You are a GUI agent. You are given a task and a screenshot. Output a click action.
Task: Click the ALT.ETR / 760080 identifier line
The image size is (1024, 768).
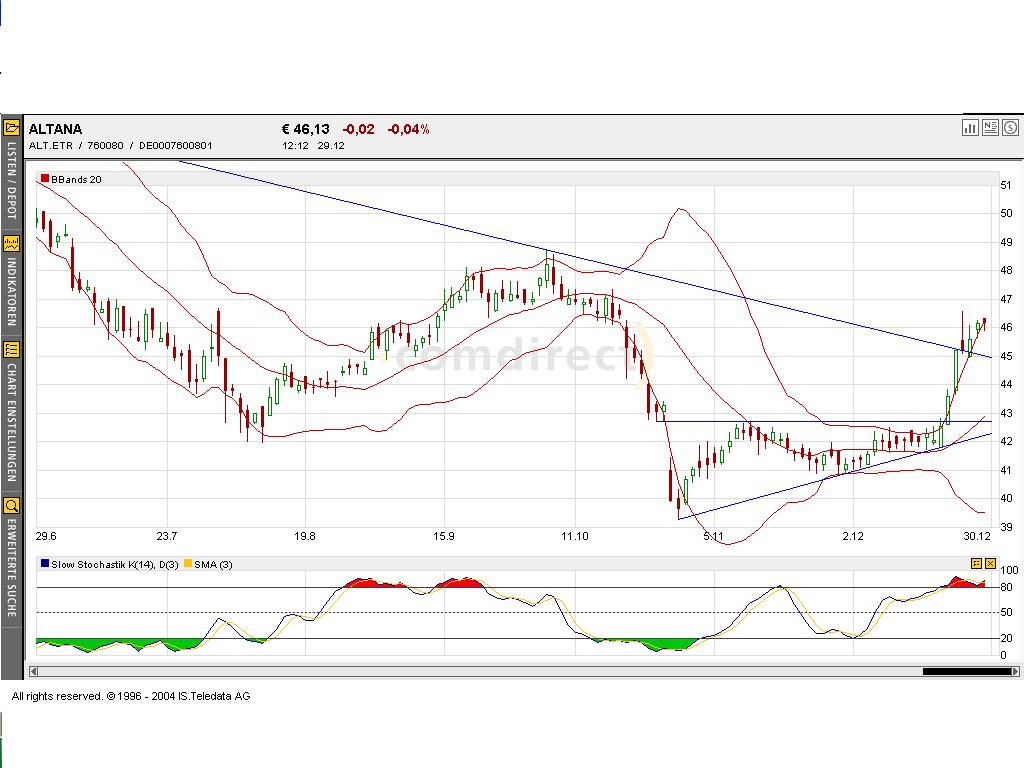[121, 146]
